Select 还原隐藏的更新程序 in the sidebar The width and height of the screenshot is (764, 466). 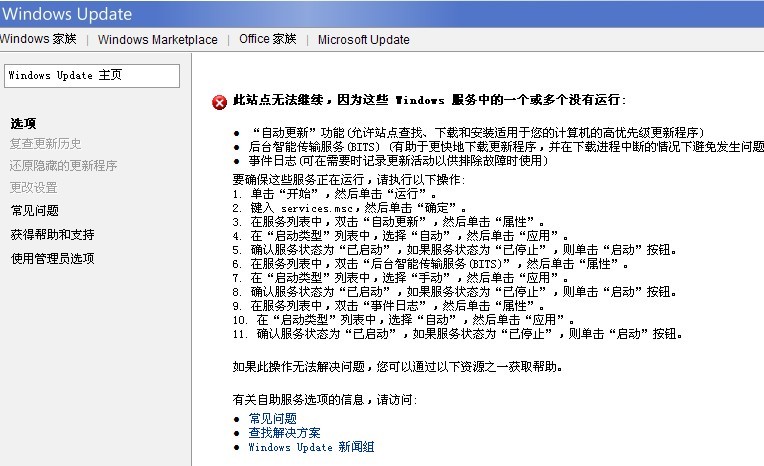(x=63, y=166)
